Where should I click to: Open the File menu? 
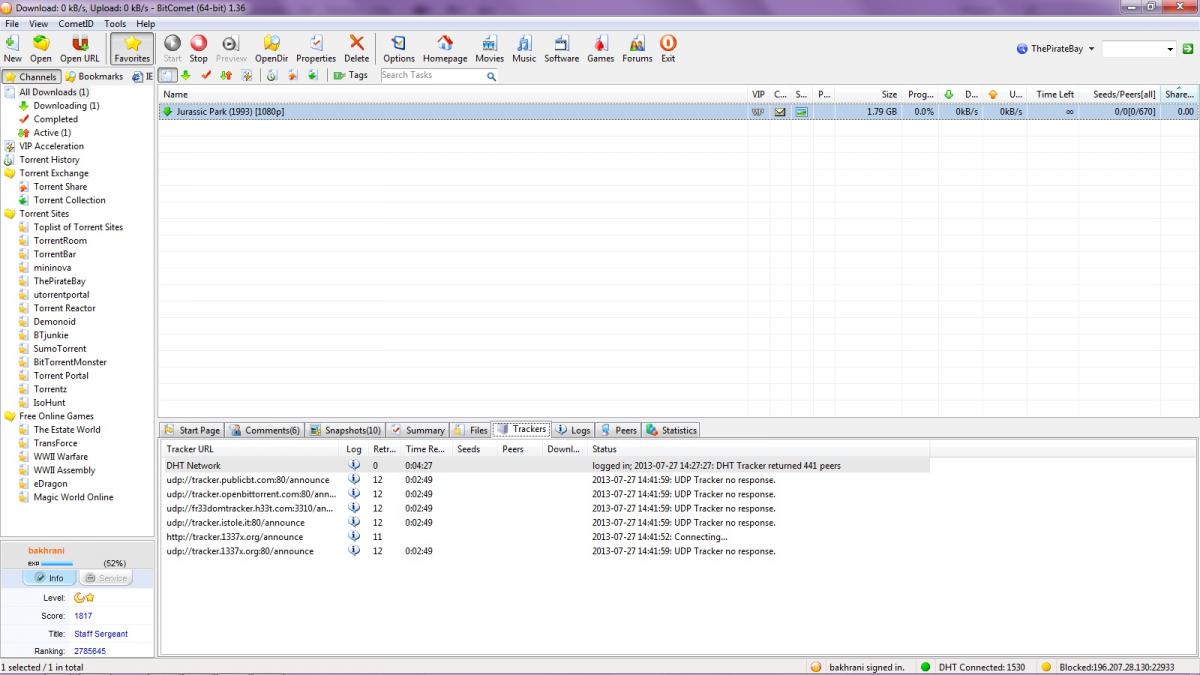pyautogui.click(x=12, y=23)
